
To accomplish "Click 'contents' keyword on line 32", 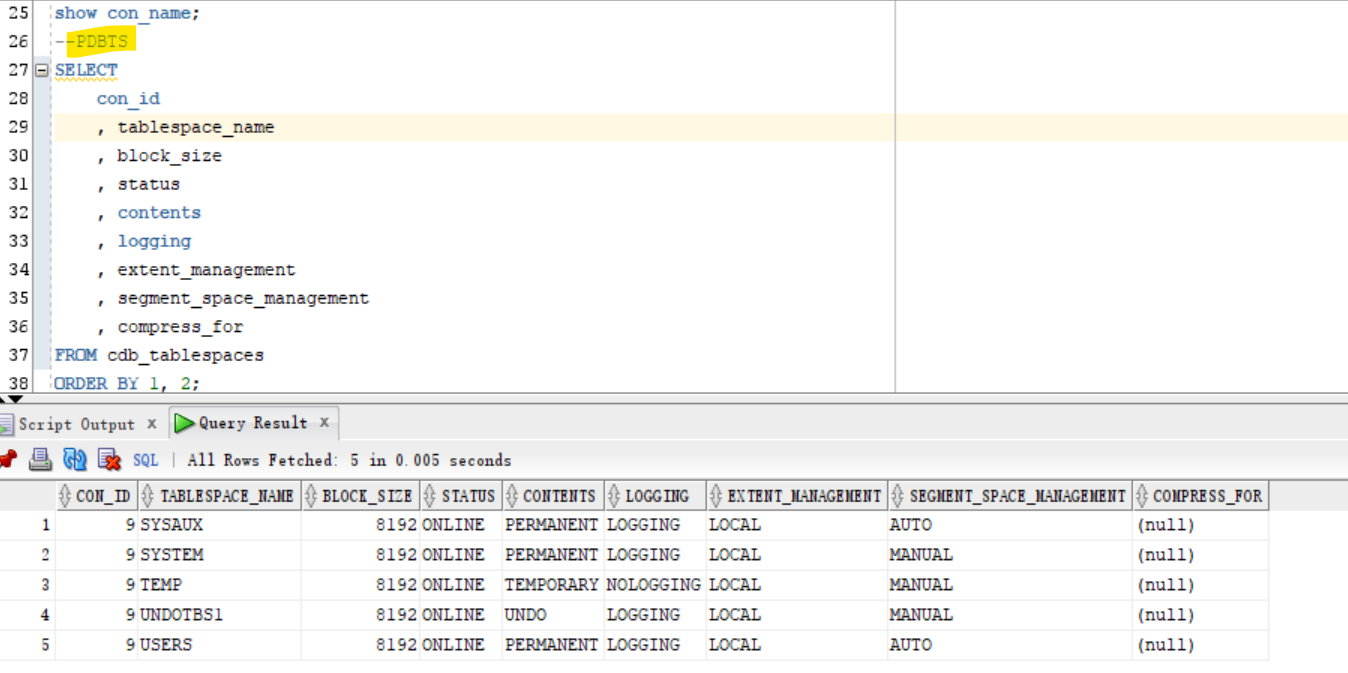I will click(159, 213).
